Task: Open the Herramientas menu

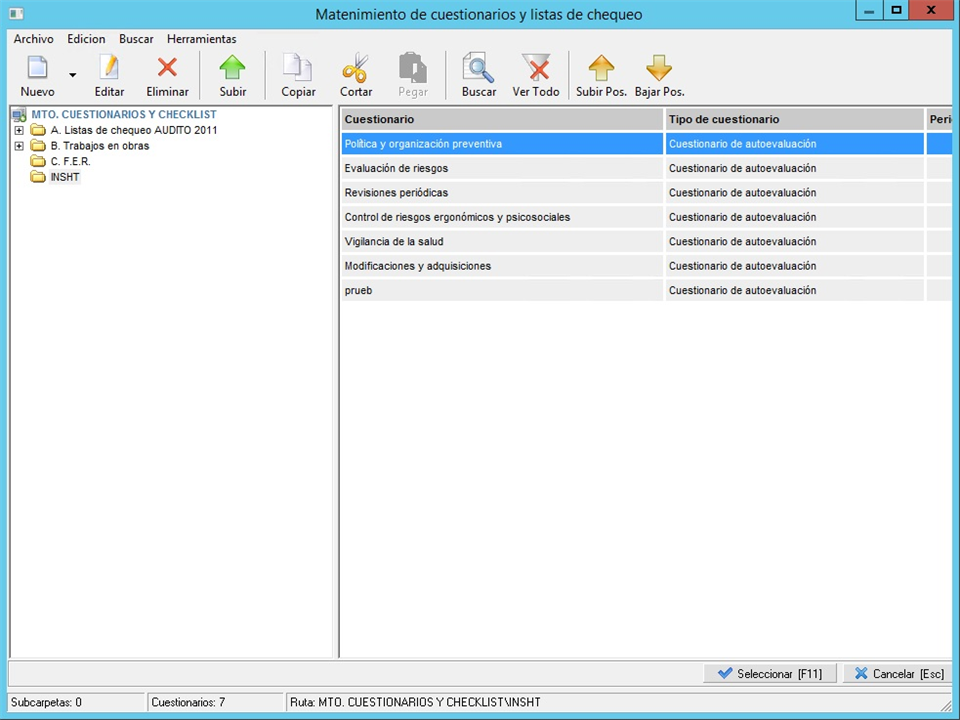Action: coord(201,39)
